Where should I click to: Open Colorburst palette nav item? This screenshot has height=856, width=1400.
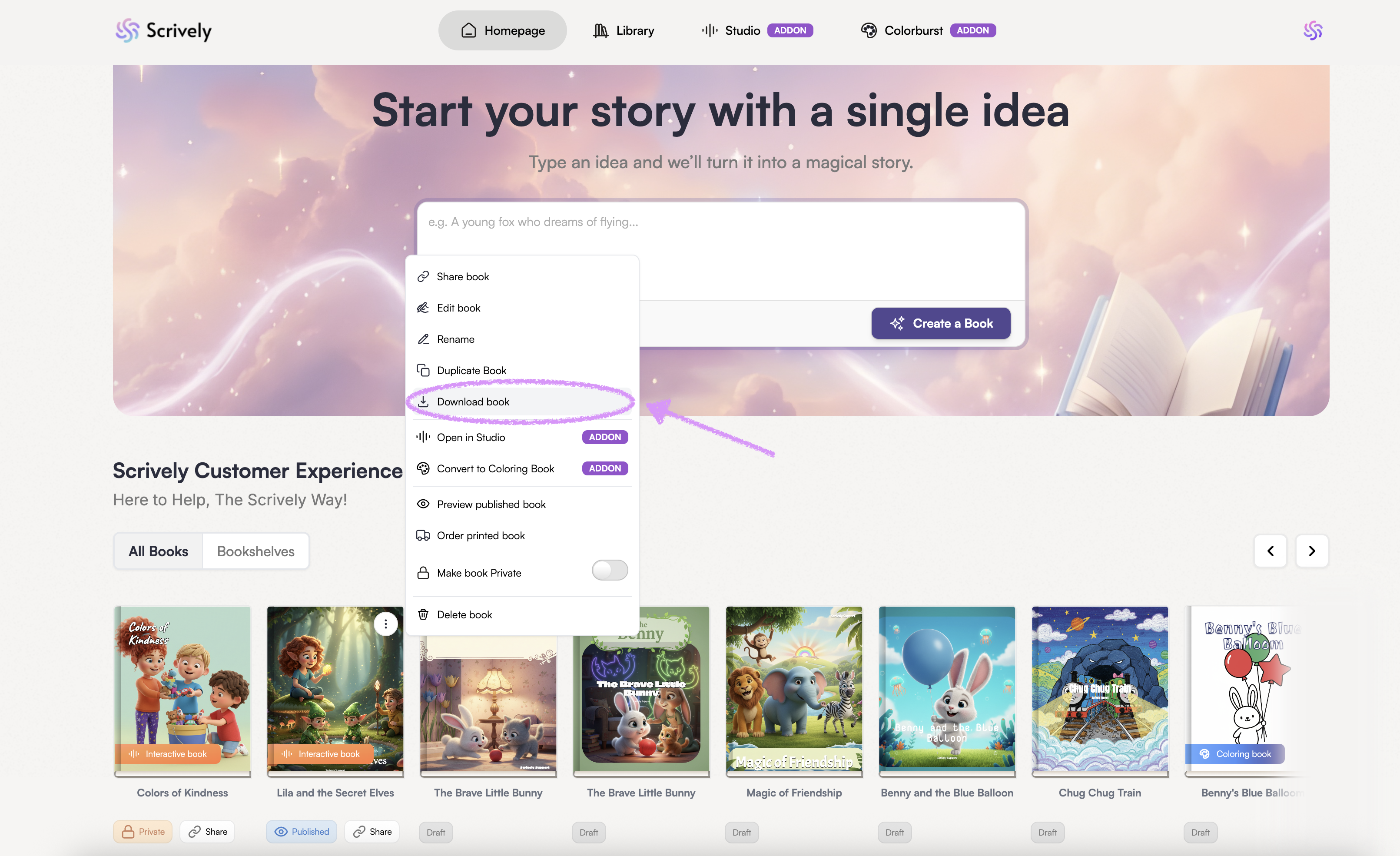tap(912, 30)
